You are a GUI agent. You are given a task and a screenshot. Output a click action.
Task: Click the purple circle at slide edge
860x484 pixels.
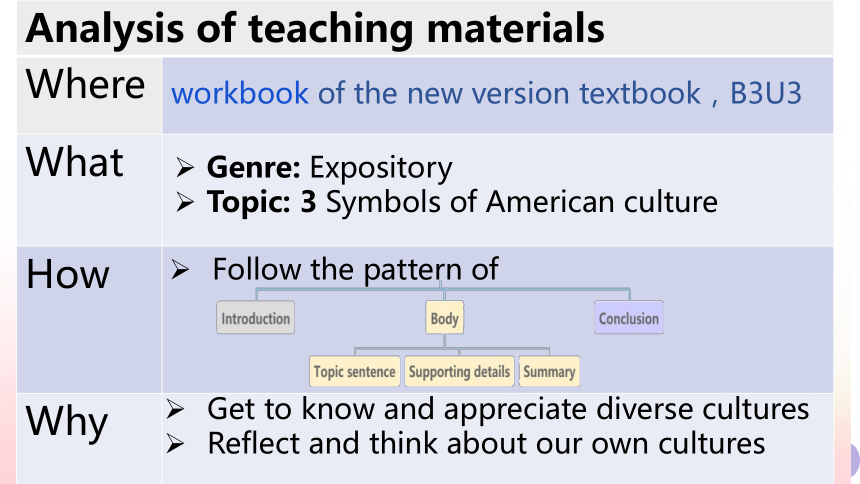pyautogui.click(x=853, y=458)
